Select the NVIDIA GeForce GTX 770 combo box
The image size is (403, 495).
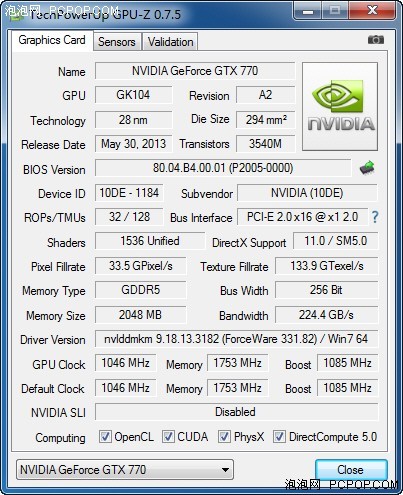pos(125,470)
